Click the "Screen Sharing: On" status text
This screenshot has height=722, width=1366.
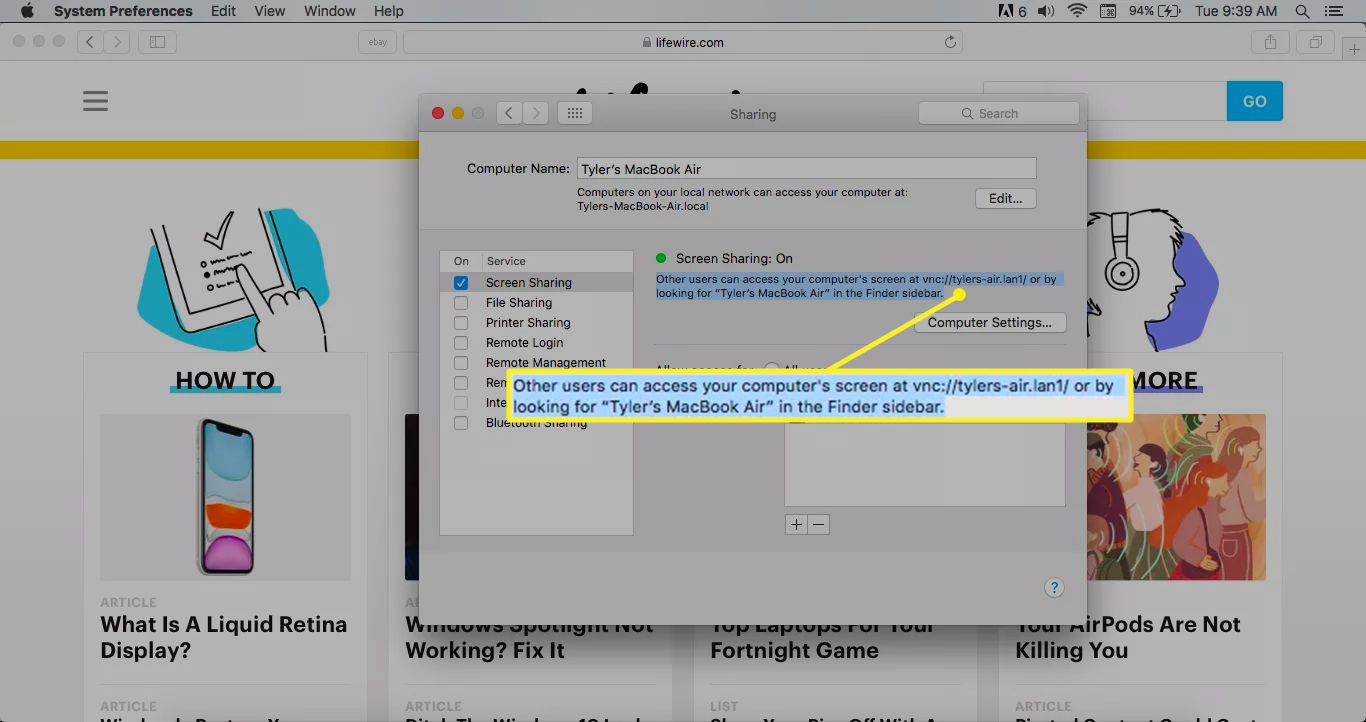[734, 258]
